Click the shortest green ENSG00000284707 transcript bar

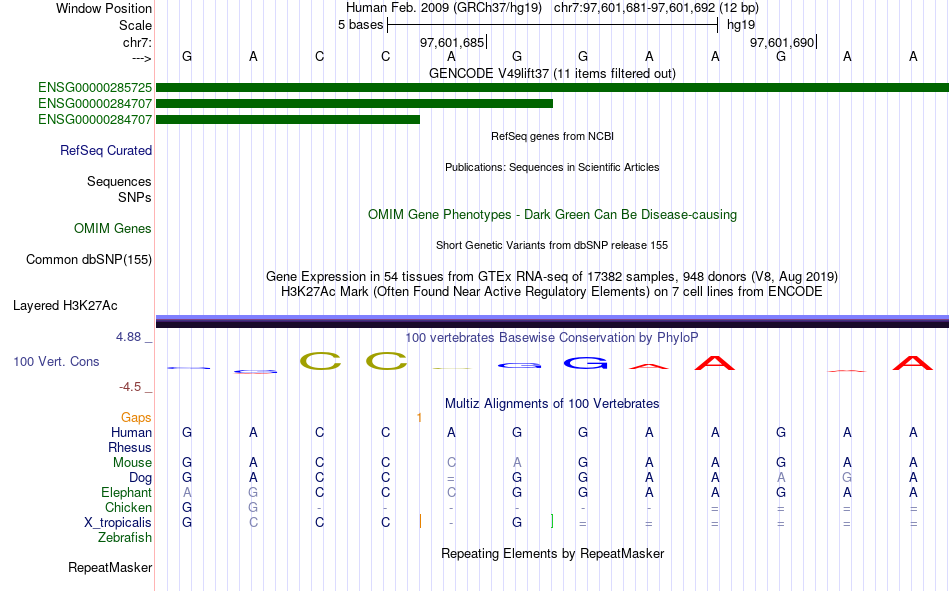click(x=288, y=119)
